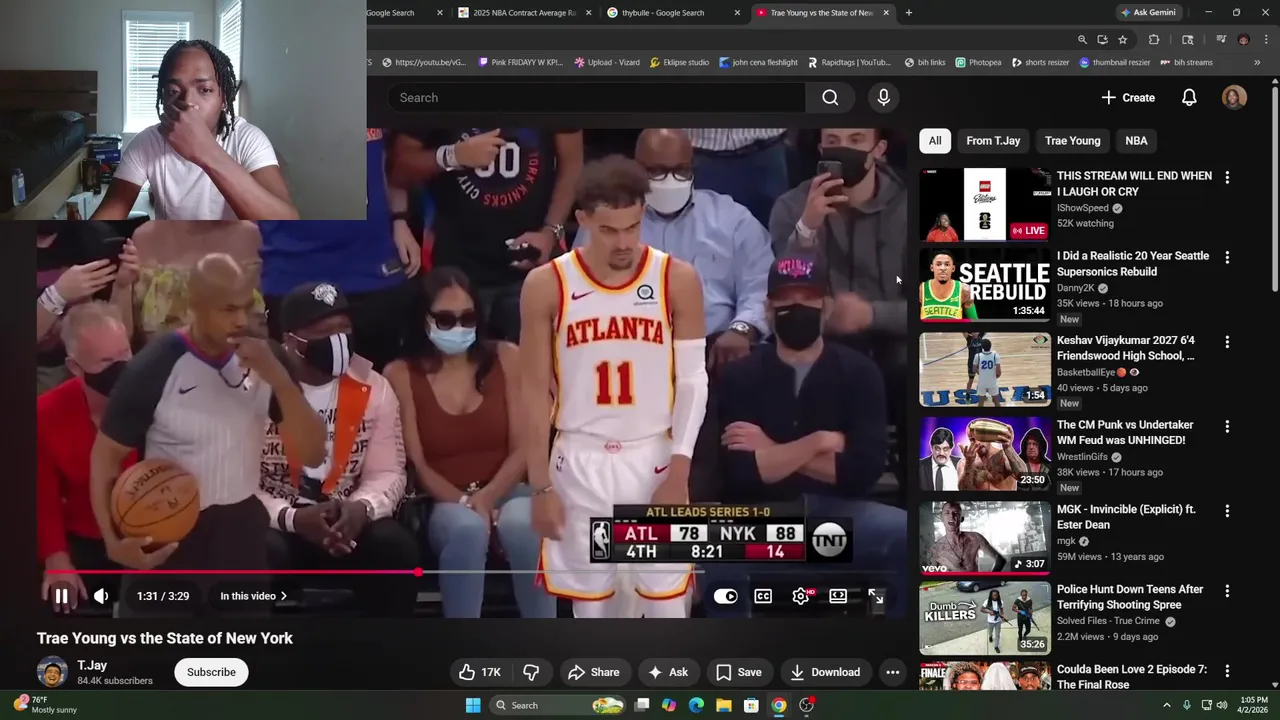Open IShowSpeed live stream thumbnail
Screen dimensions: 1280x720
click(x=985, y=204)
